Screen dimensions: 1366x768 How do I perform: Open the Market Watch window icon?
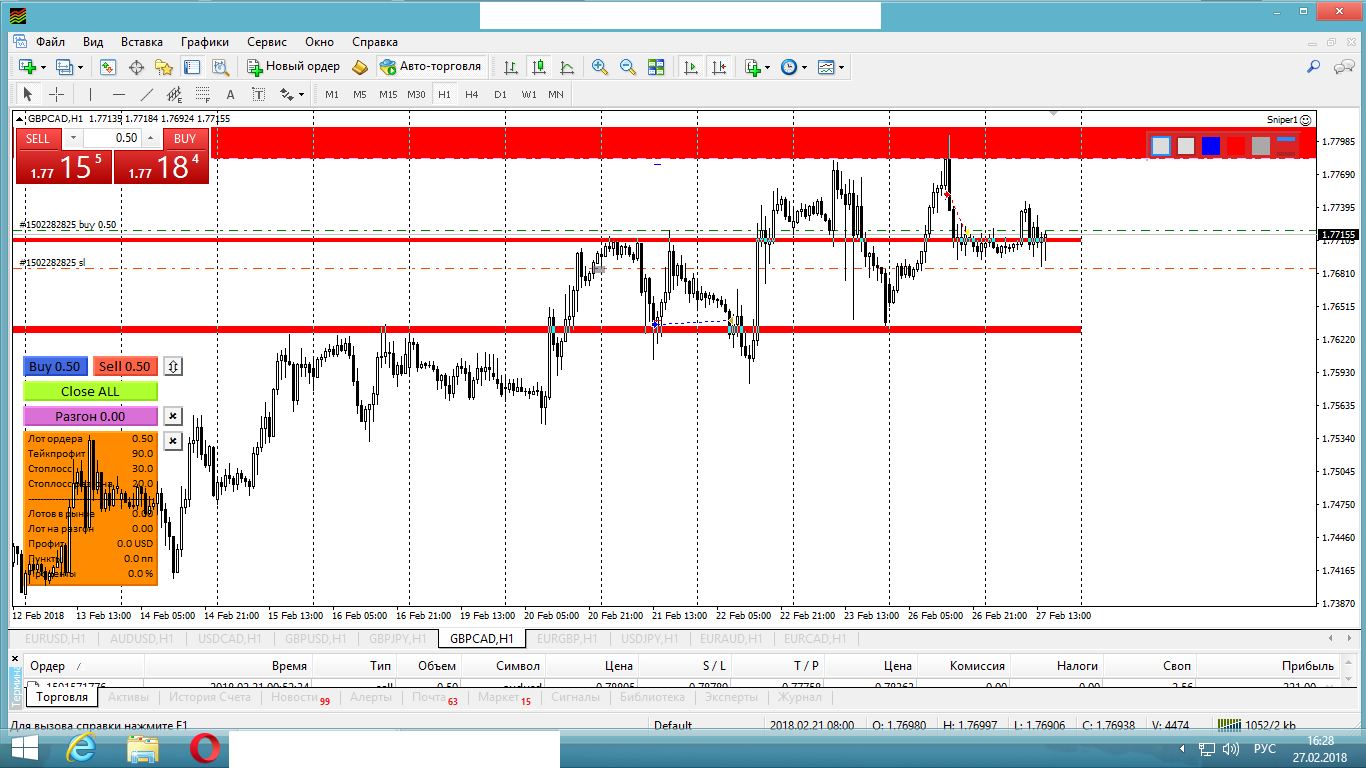click(x=108, y=67)
